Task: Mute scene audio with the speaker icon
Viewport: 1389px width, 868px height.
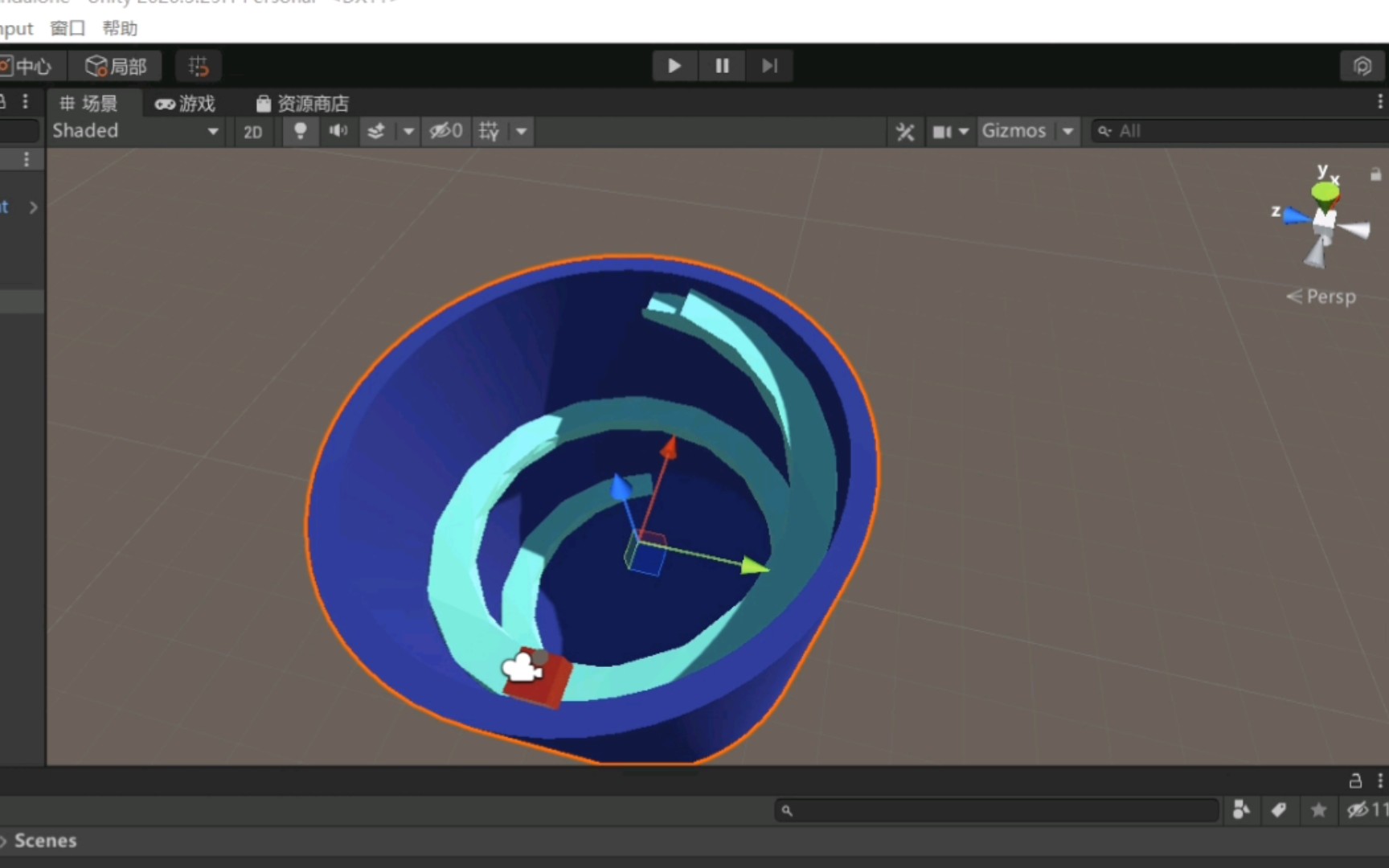Action: (337, 131)
